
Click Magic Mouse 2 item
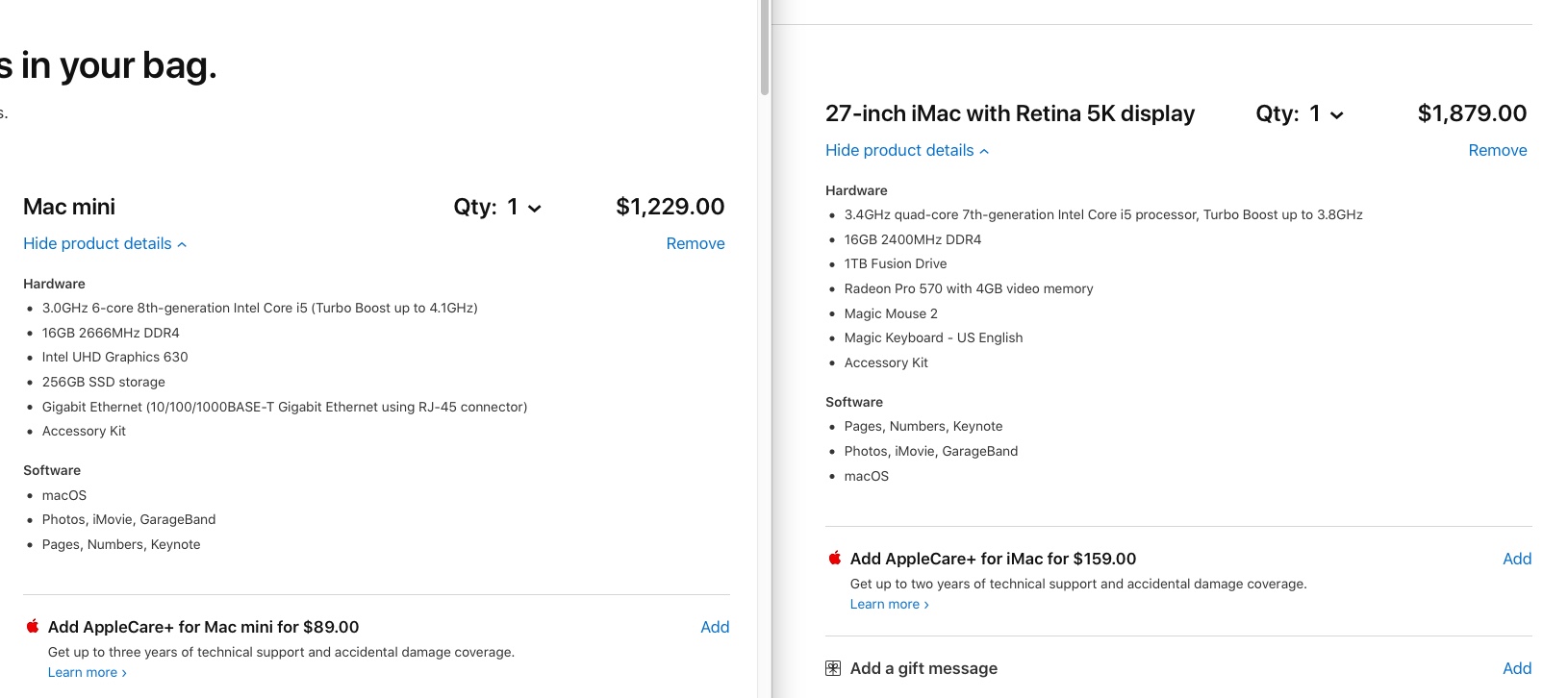891,314
